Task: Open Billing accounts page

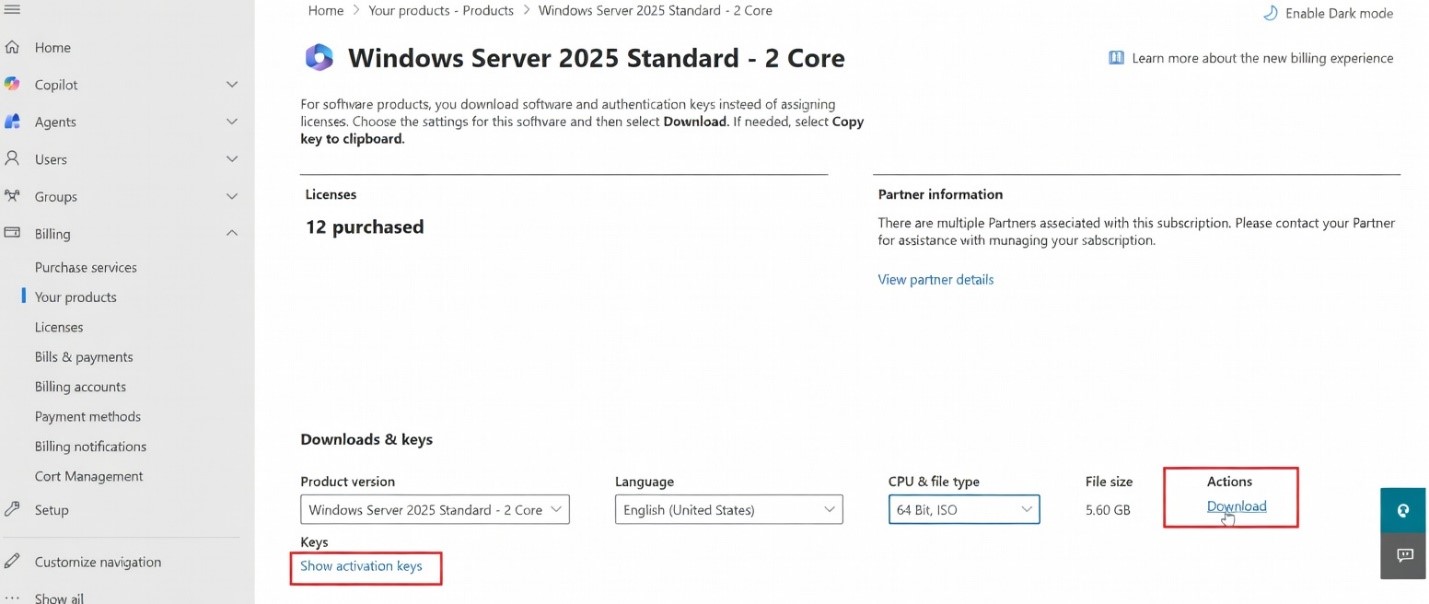Action: point(80,387)
